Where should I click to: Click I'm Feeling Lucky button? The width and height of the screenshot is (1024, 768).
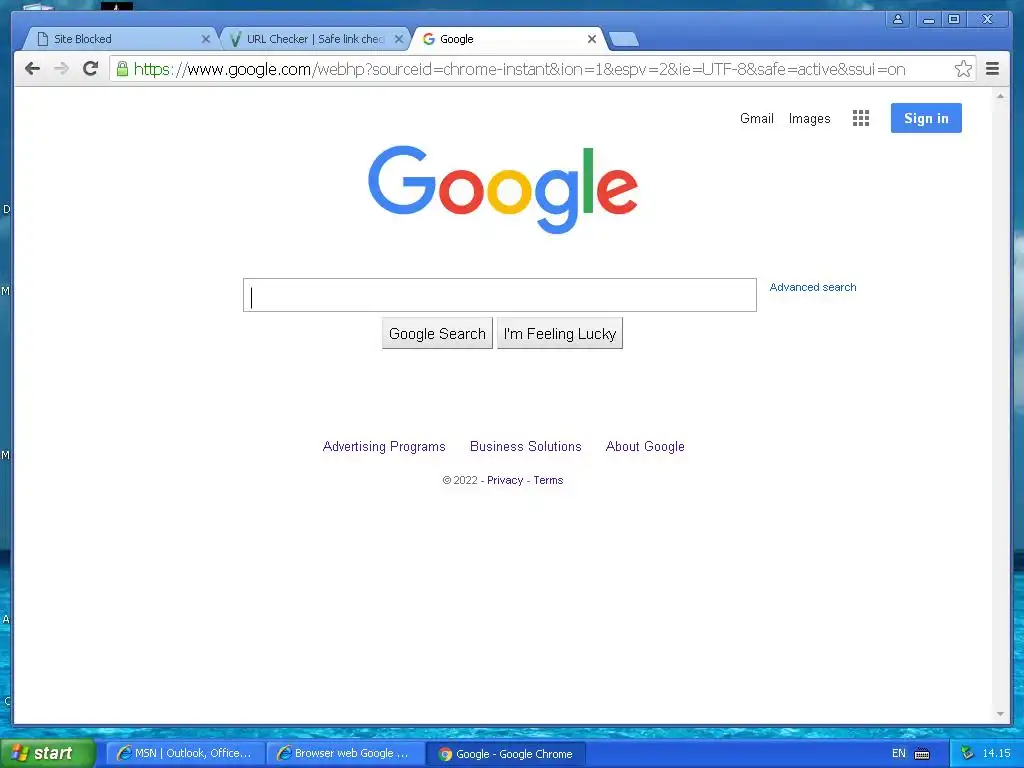(x=560, y=334)
